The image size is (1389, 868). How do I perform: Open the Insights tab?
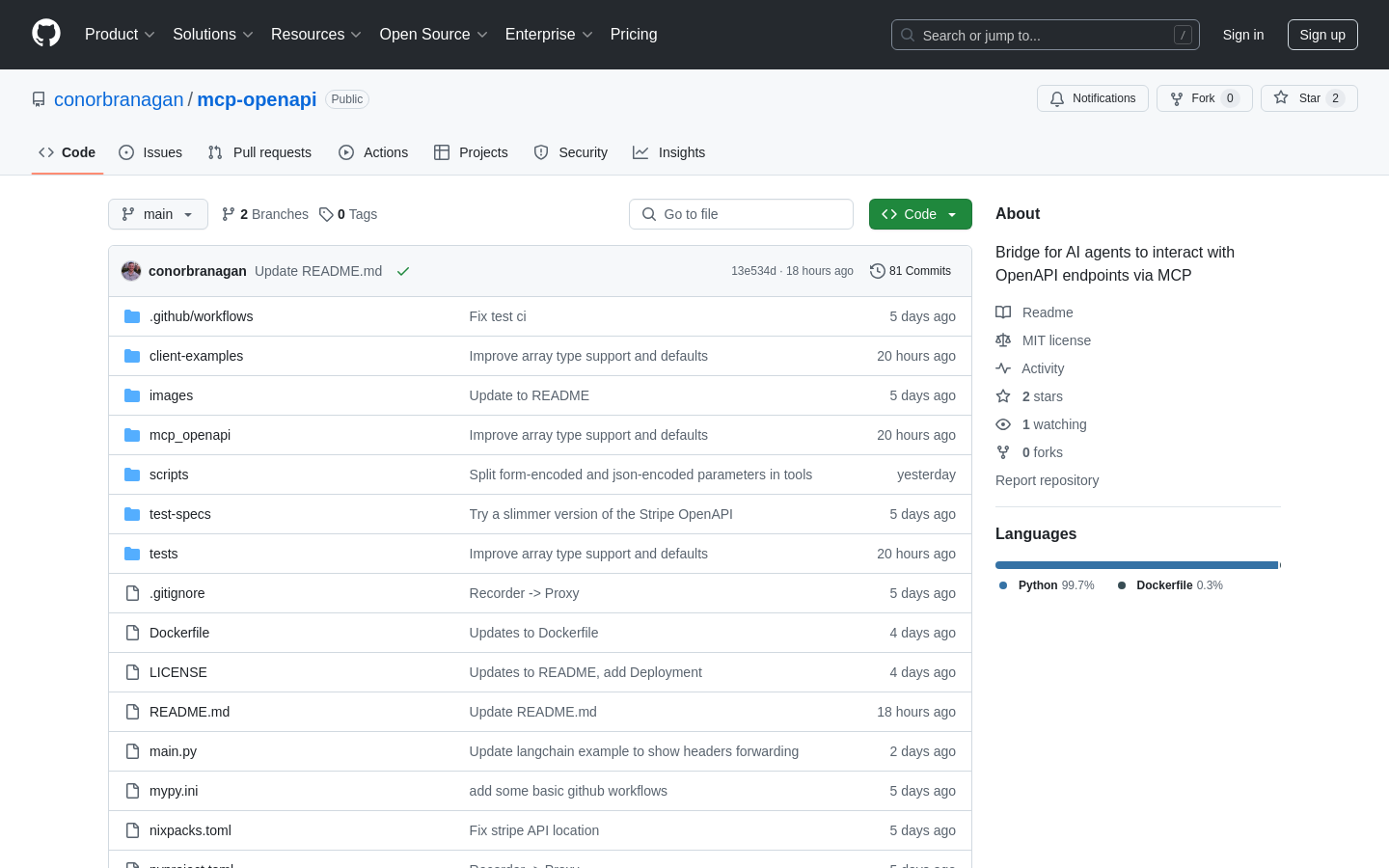click(x=669, y=152)
